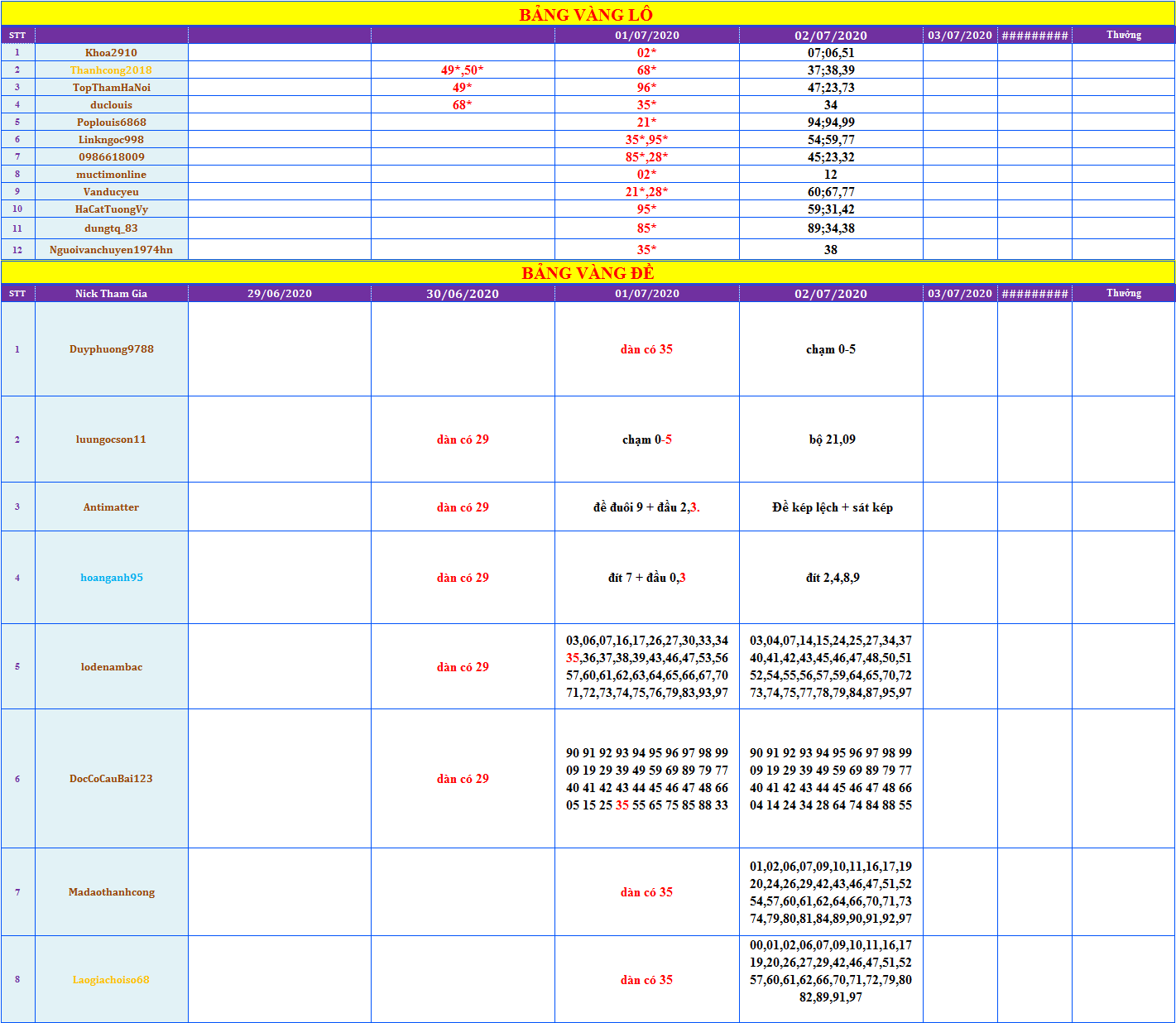Screen dimensions: 1176x1023
Task: Click the HaCatTuongVy name cell
Action: pyautogui.click(x=112, y=209)
